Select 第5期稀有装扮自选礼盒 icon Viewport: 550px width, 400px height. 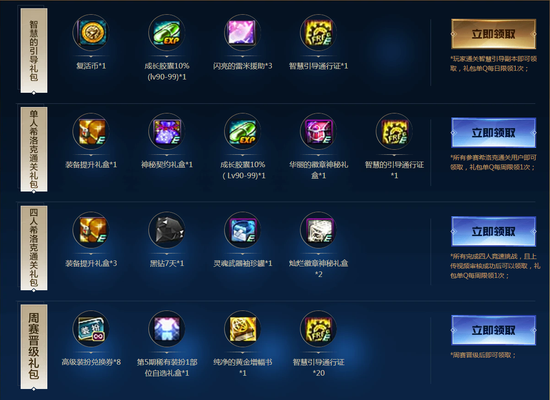click(167, 329)
